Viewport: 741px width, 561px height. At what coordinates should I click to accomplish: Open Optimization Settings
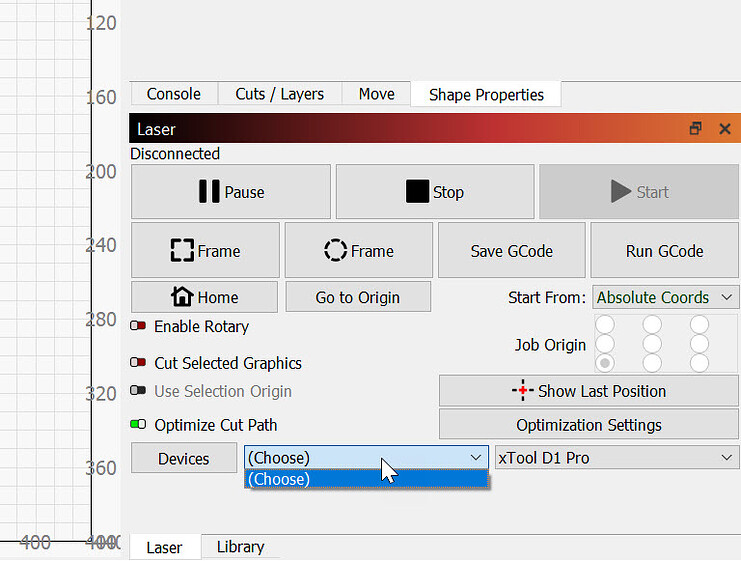588,425
